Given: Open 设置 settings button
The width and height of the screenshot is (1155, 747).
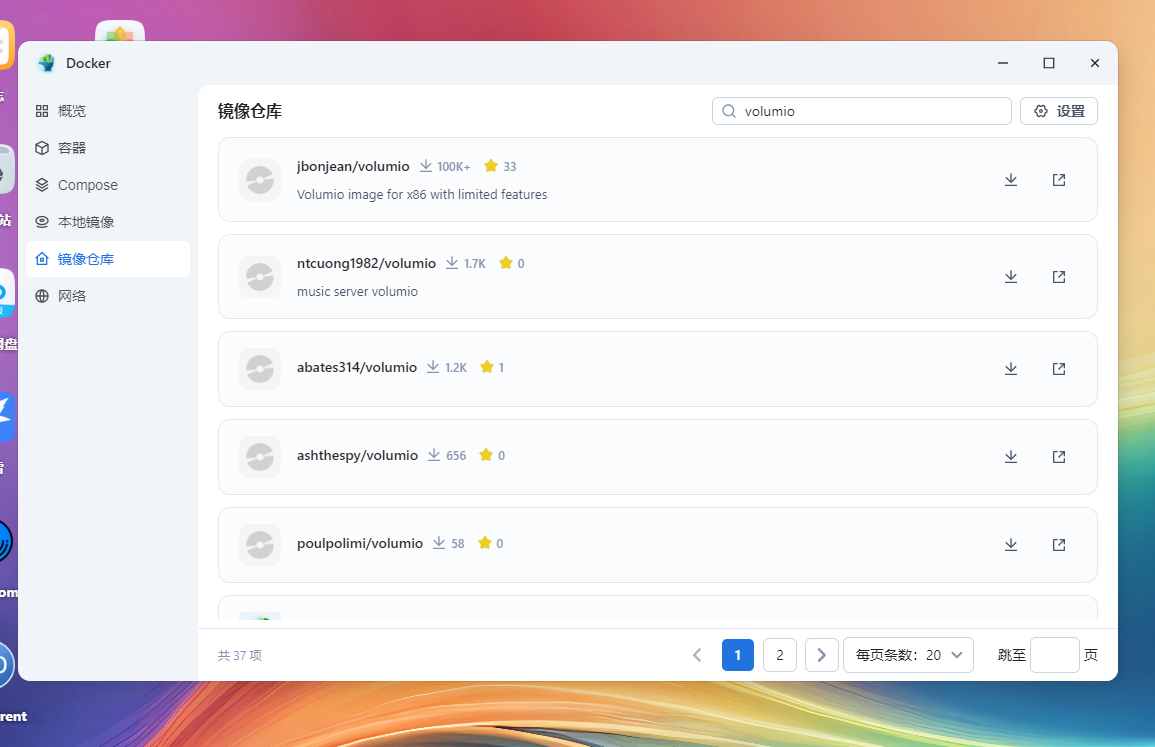Looking at the screenshot, I should (1059, 111).
